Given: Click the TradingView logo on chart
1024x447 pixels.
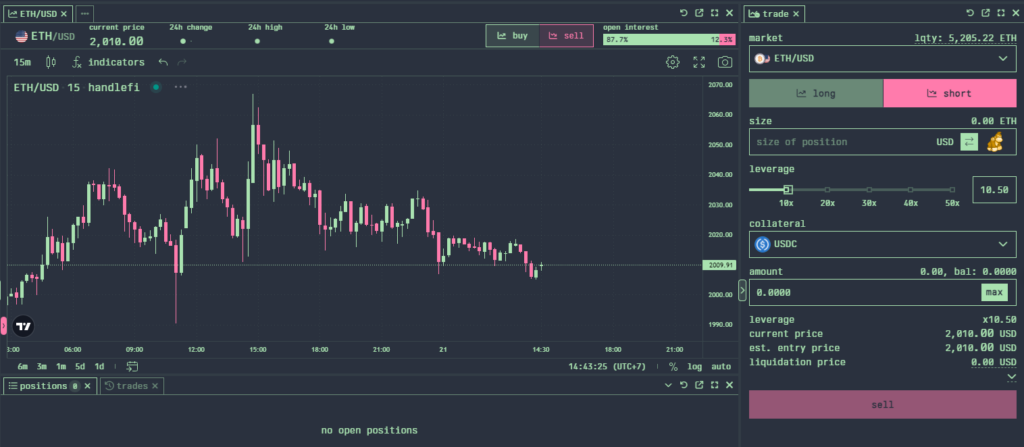Looking at the screenshot, I should [23, 325].
